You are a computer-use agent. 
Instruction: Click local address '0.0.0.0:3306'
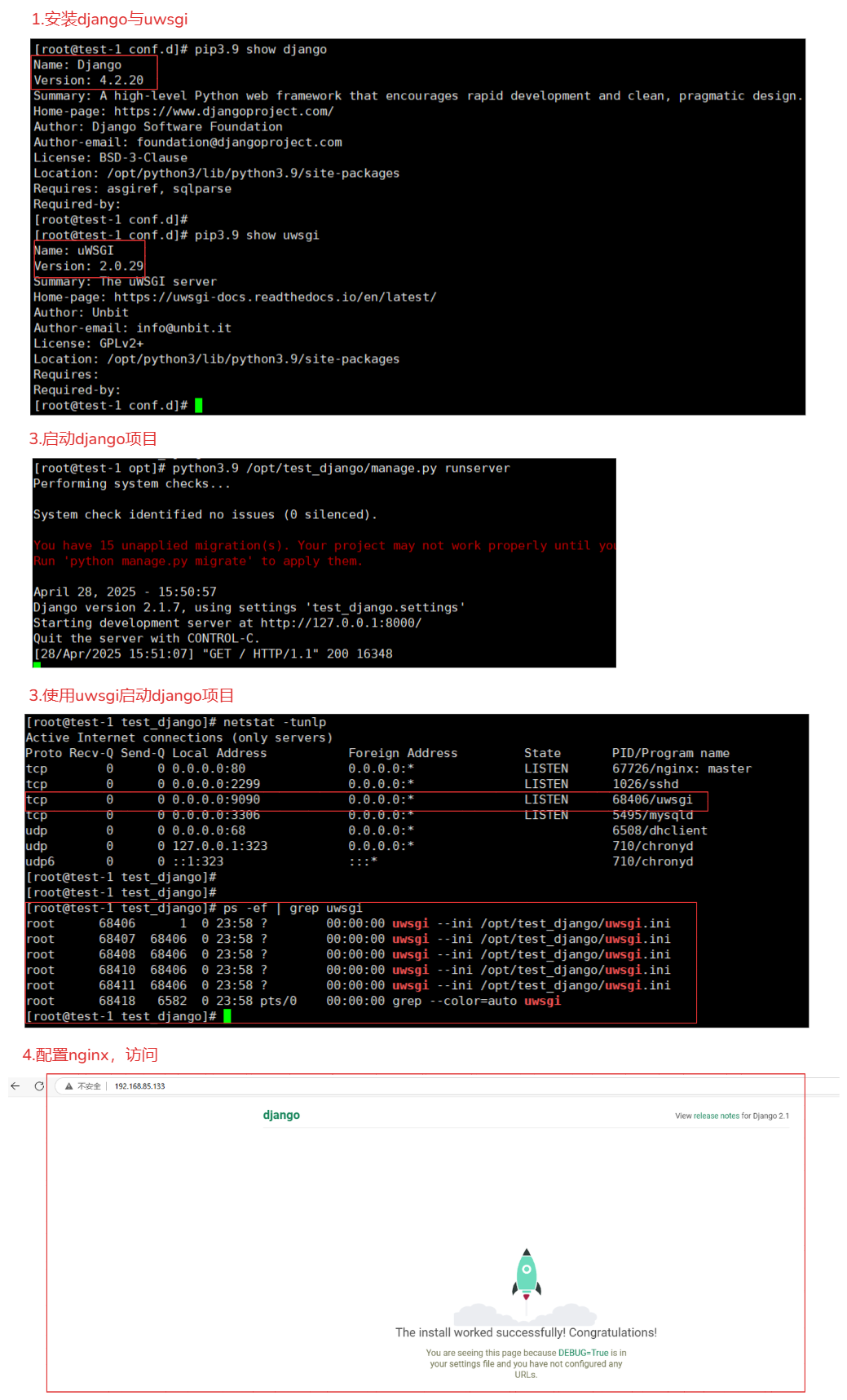216,815
